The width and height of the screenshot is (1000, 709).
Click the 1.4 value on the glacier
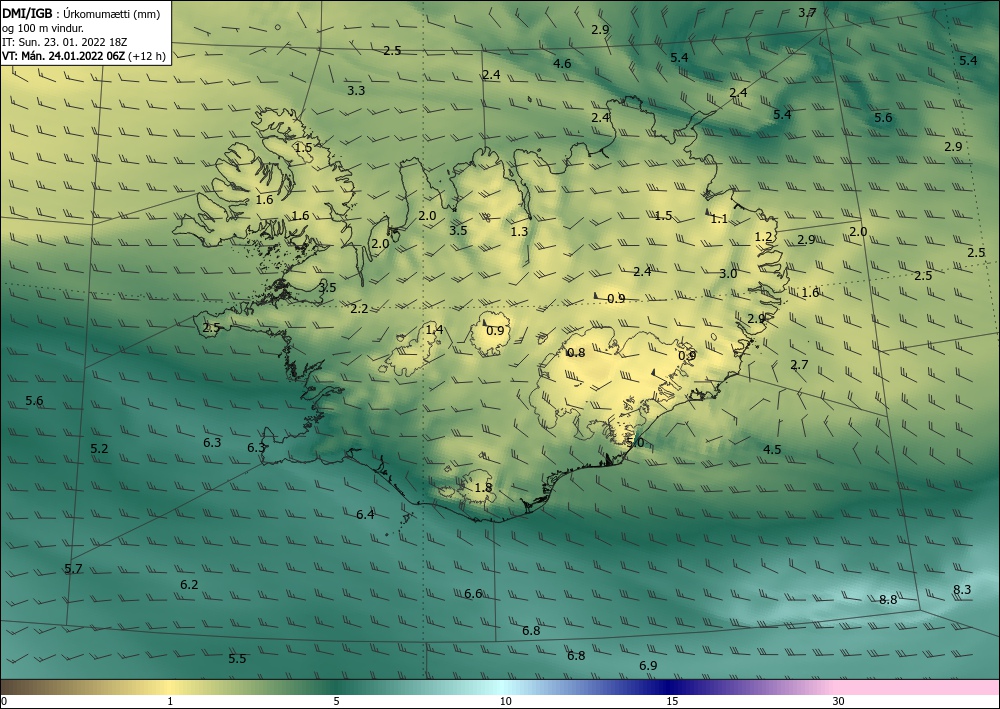(434, 330)
